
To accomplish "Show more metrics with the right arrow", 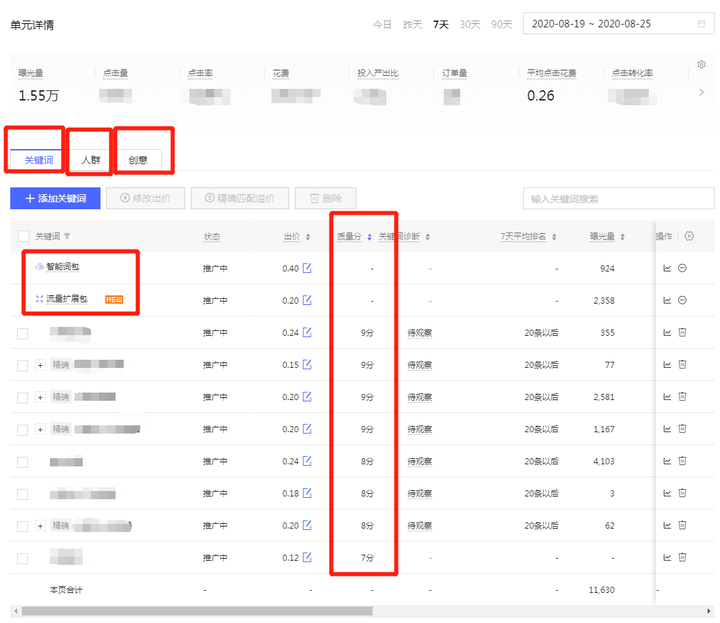I will (701, 92).
